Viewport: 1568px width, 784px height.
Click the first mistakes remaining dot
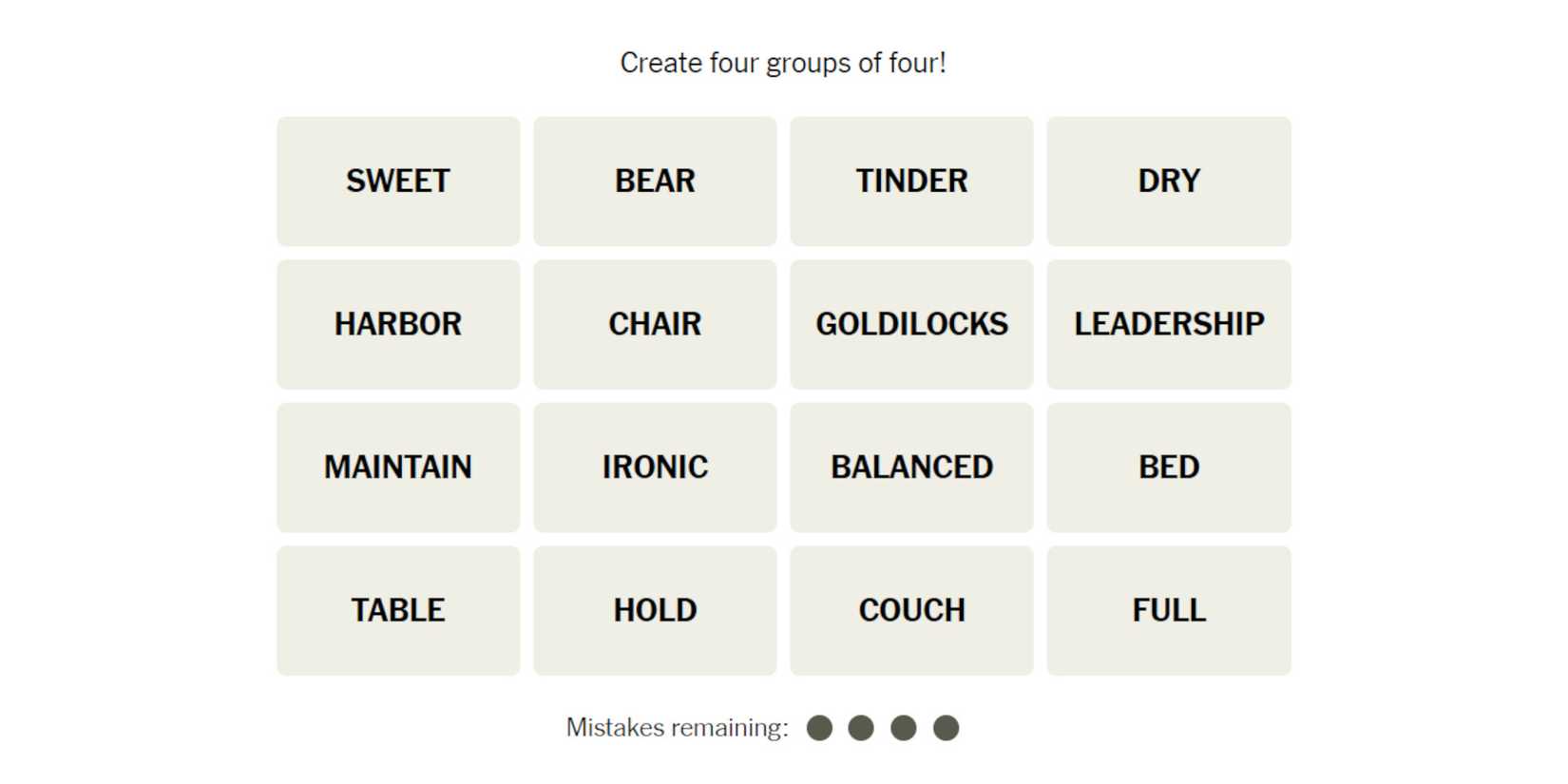[x=819, y=728]
